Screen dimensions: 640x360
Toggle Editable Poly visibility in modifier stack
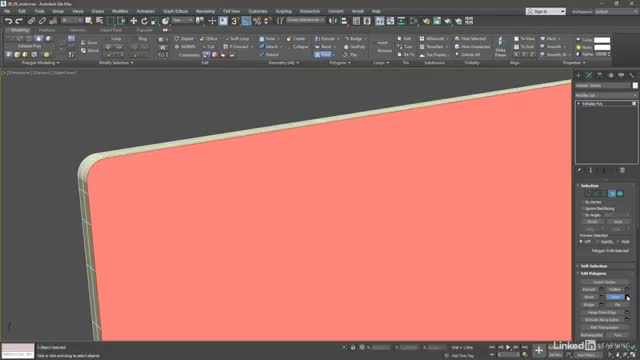pyautogui.click(x=634, y=104)
